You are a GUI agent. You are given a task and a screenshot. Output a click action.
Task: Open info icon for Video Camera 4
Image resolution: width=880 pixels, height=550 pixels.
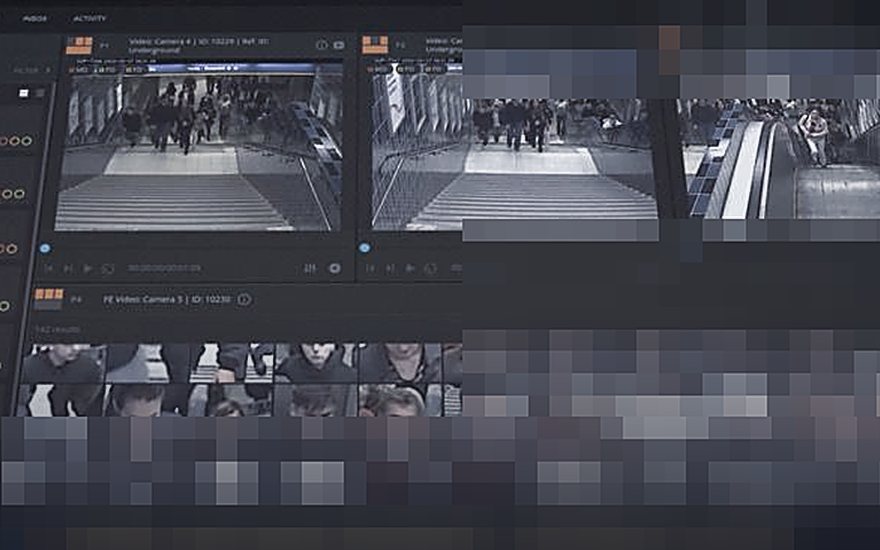pos(322,45)
